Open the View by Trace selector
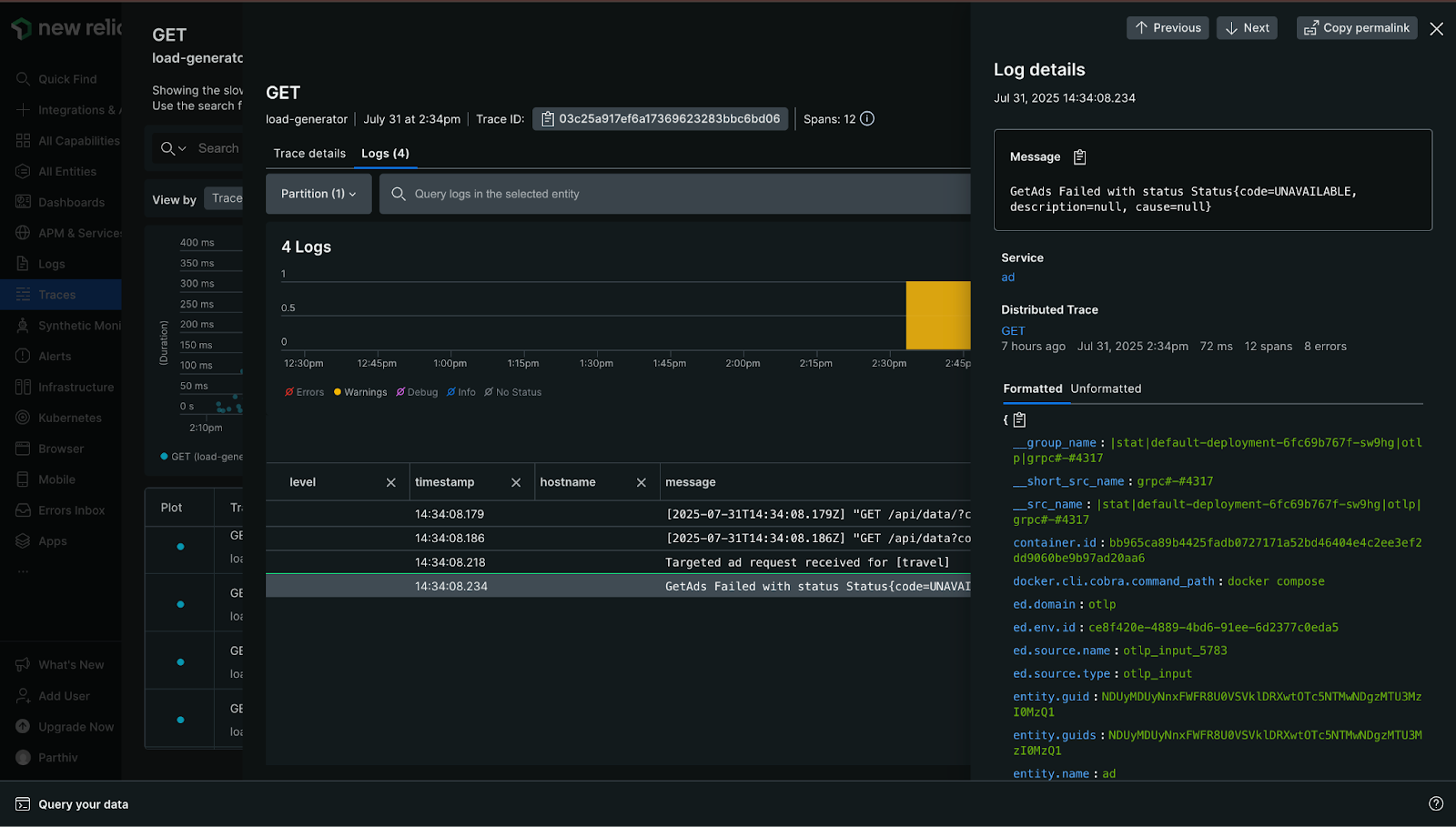The height and width of the screenshot is (827, 1456). coord(226,199)
